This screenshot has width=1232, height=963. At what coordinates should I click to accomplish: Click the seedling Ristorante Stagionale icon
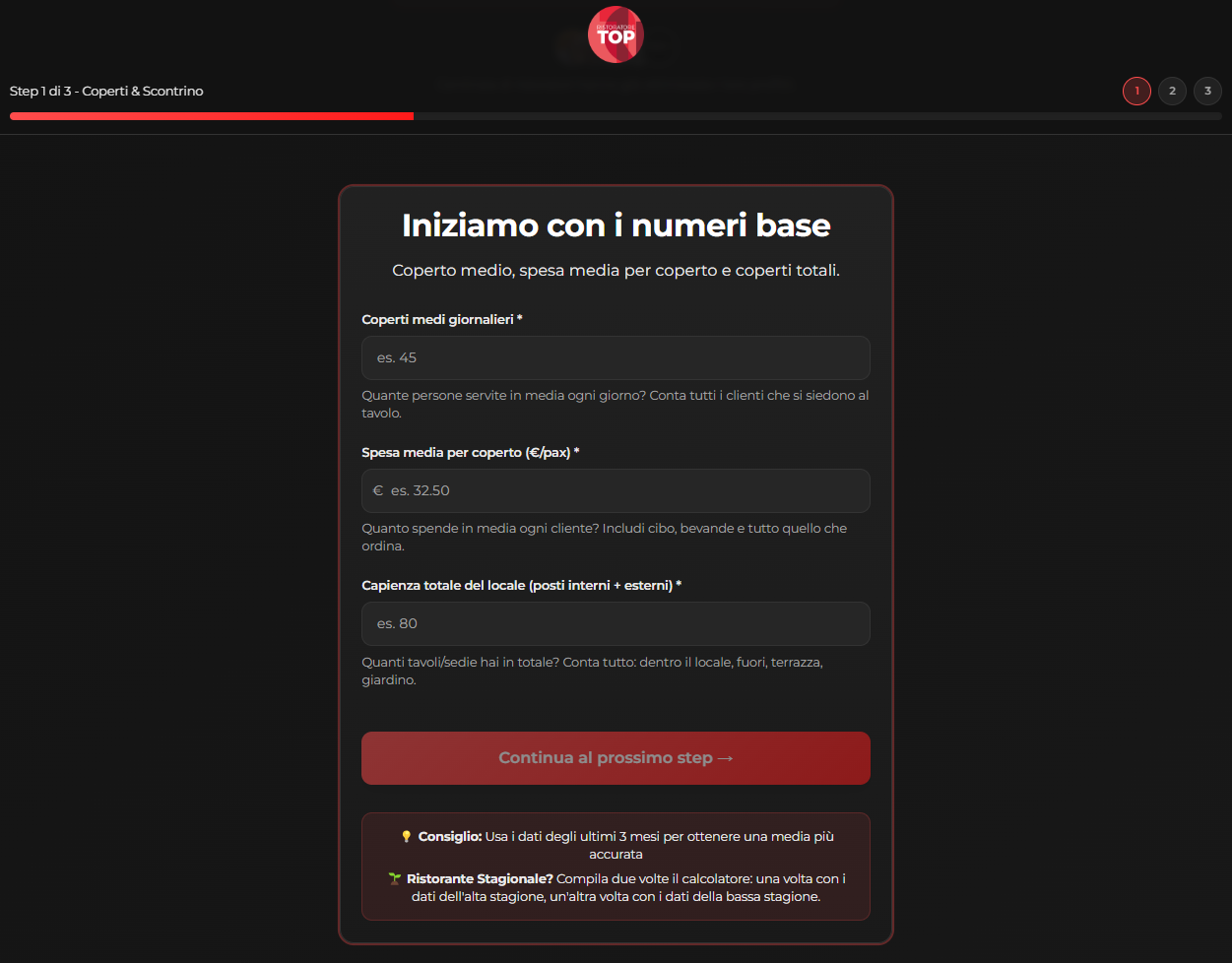click(x=395, y=878)
